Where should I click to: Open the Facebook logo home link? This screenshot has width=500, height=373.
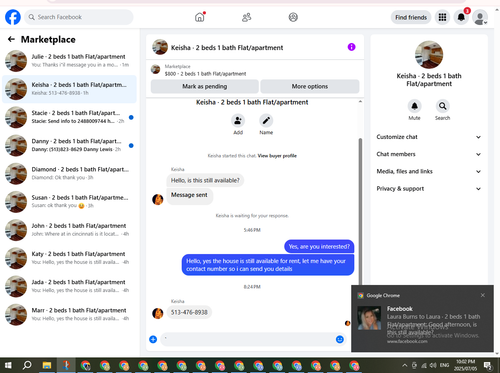[x=13, y=17]
